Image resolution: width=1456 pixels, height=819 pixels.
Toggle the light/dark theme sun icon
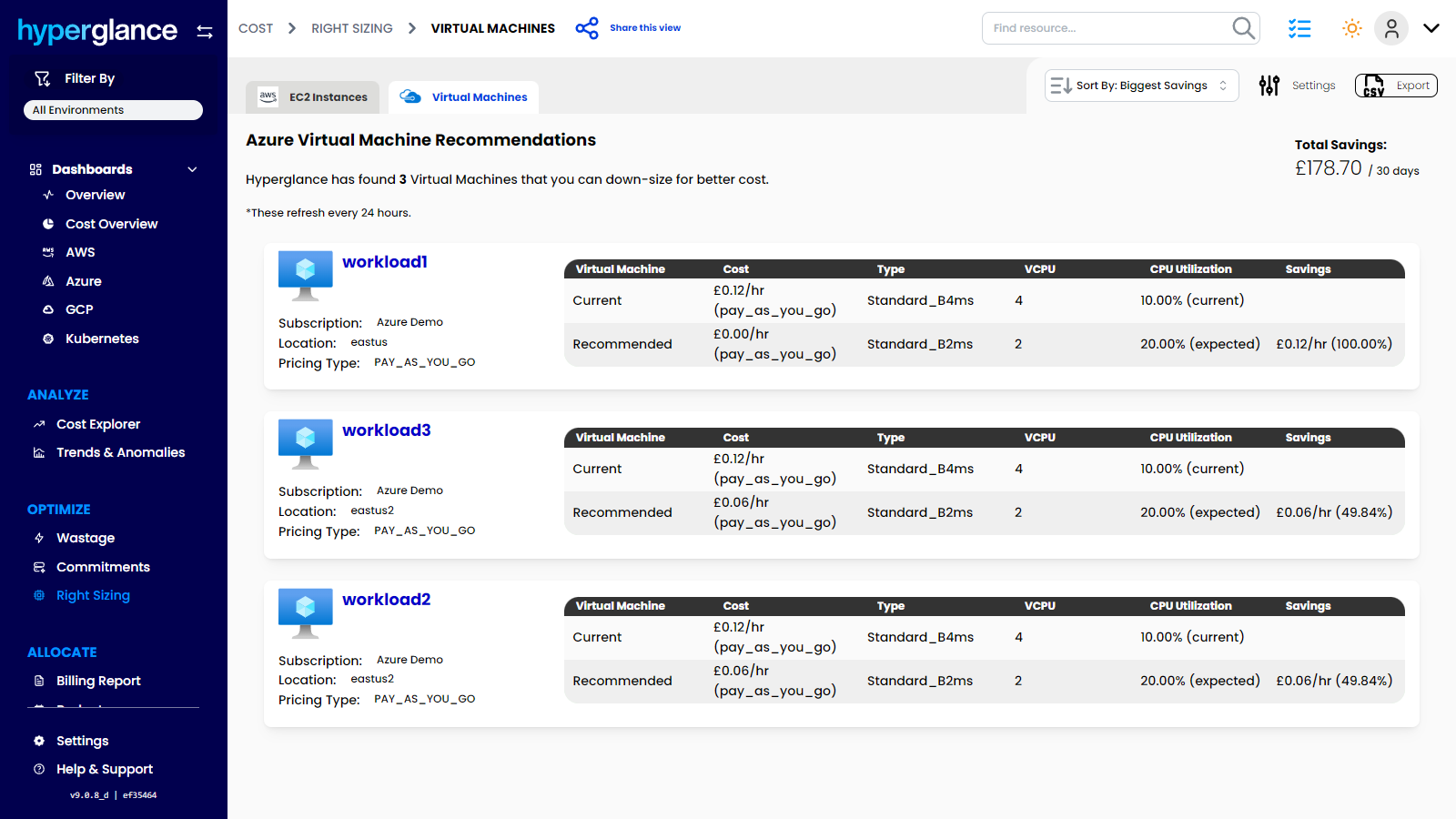[1352, 28]
